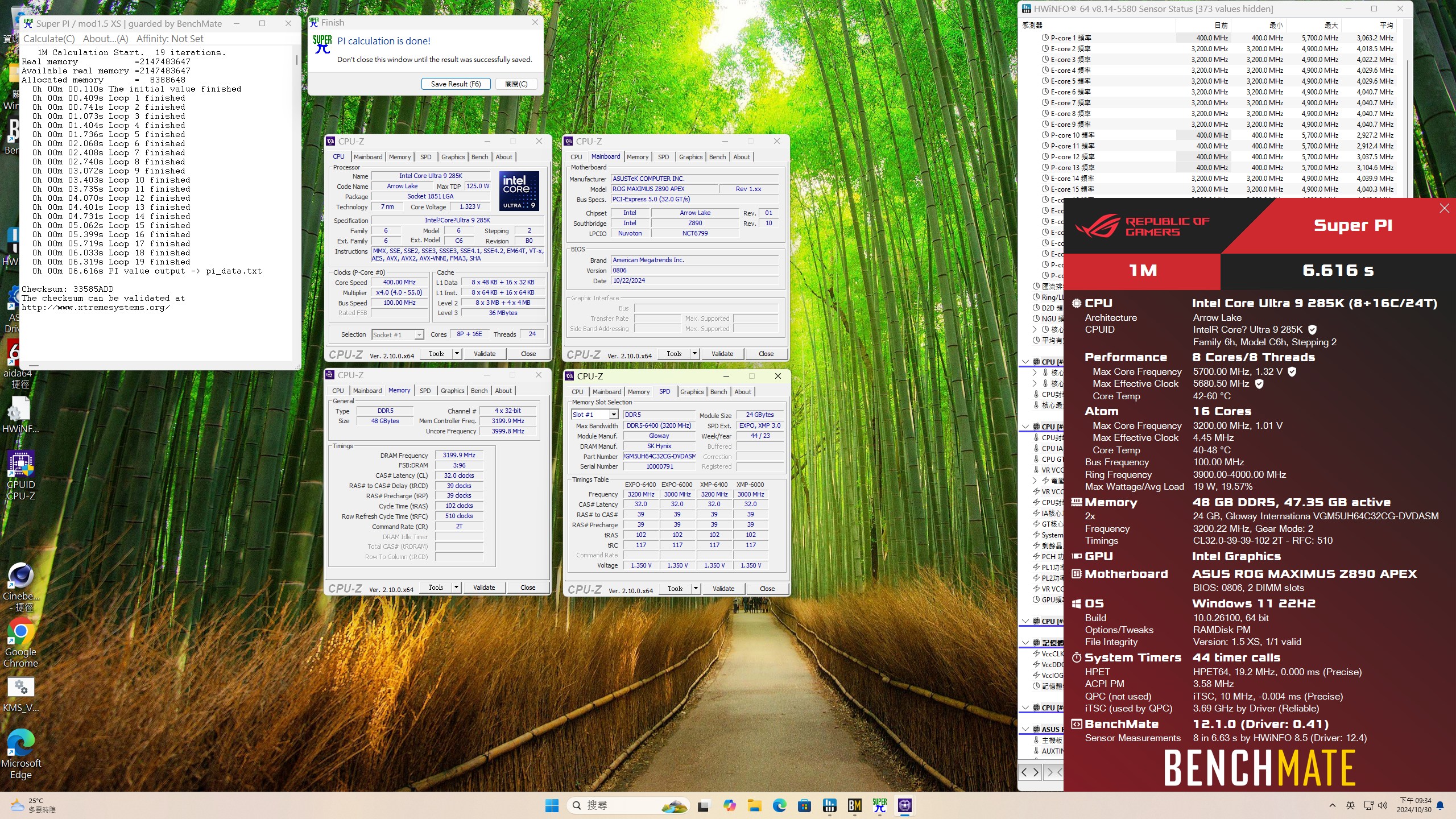Open the notification bell in system tray
Image resolution: width=1456 pixels, height=819 pixels.
pyautogui.click(x=1440, y=805)
